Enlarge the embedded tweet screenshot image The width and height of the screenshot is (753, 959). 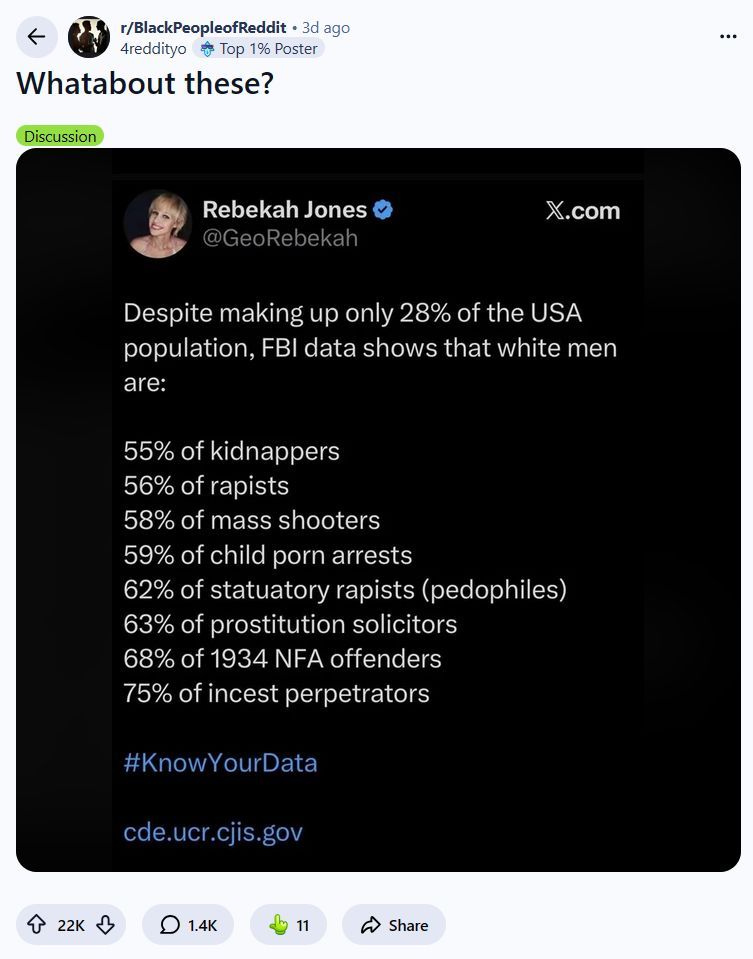378,509
